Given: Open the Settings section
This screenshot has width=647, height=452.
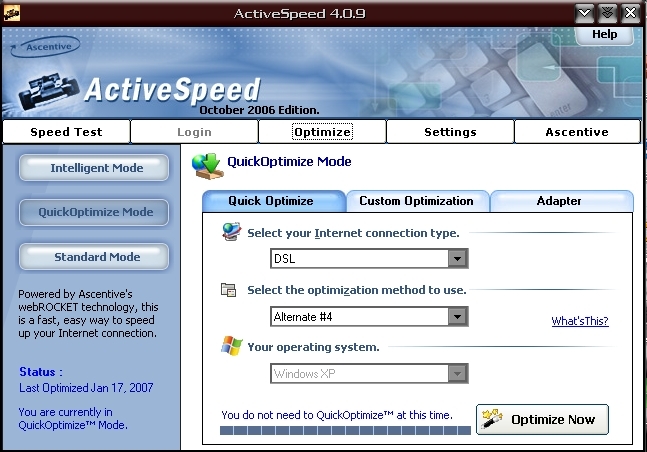Looking at the screenshot, I should click(x=450, y=132).
